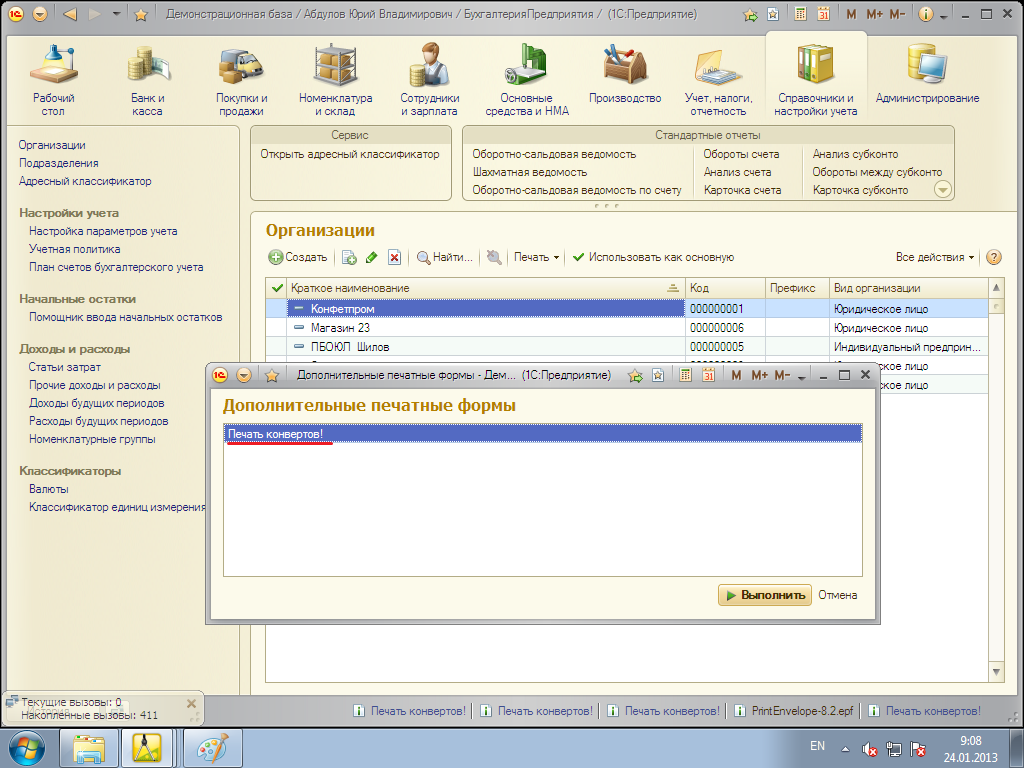Open the Оборотно-сальдовая ведомость report

click(x=554, y=154)
